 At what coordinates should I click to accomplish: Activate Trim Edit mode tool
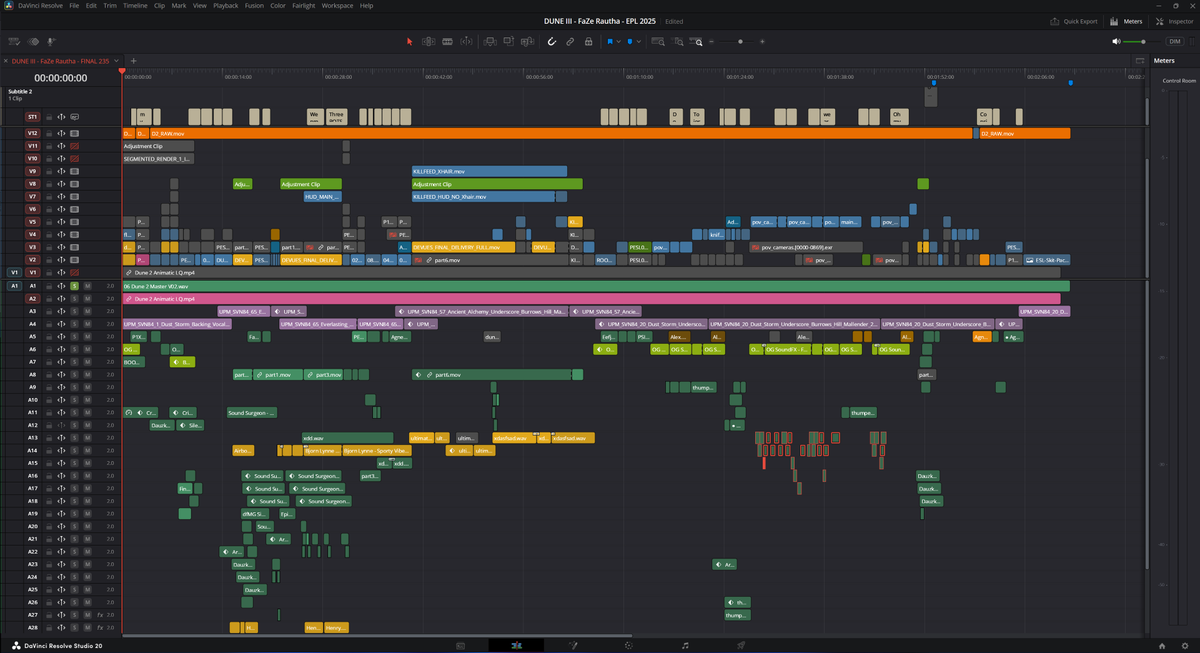pyautogui.click(x=428, y=42)
